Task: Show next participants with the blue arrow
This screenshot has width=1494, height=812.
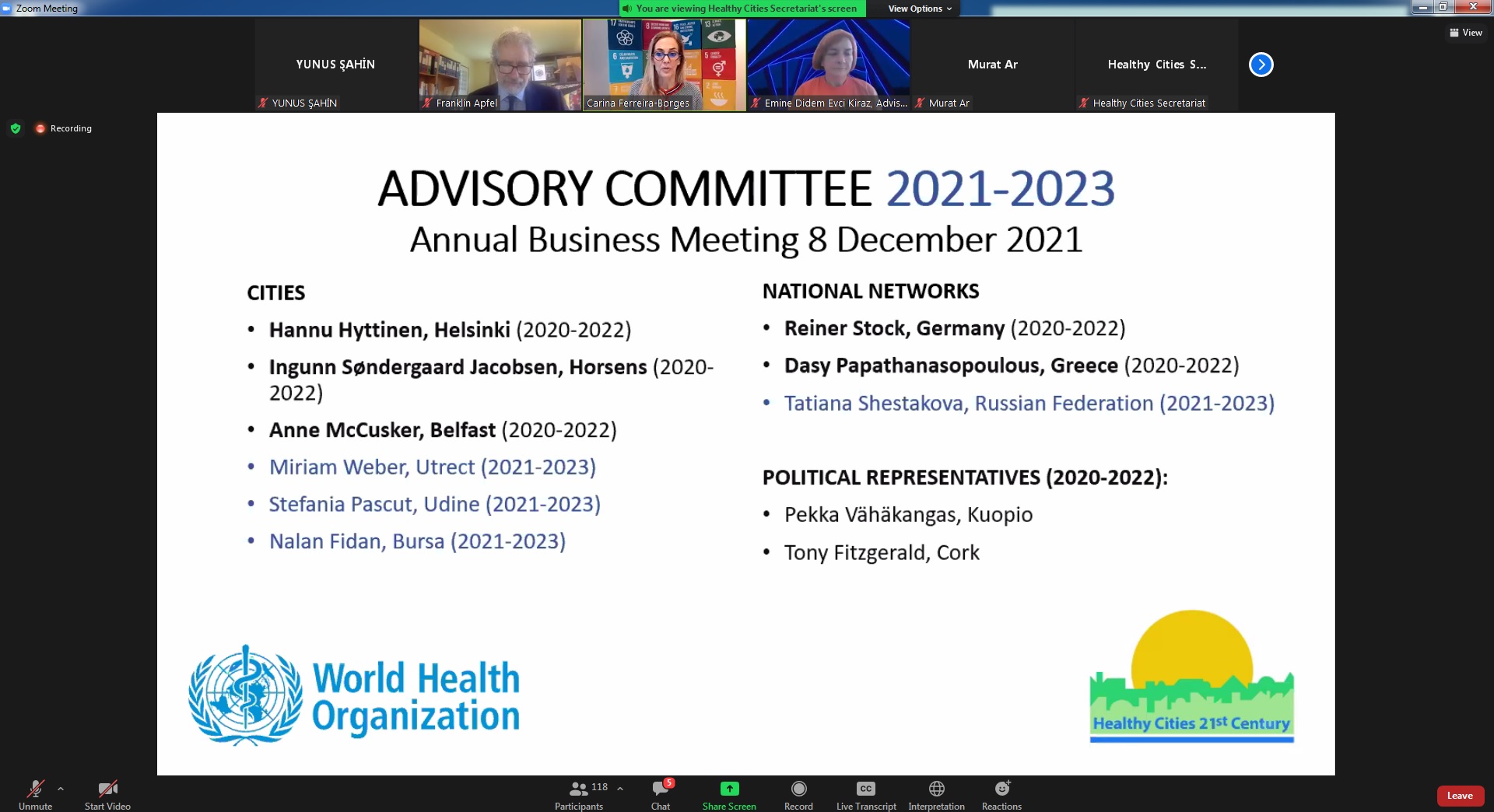Action: (1261, 65)
